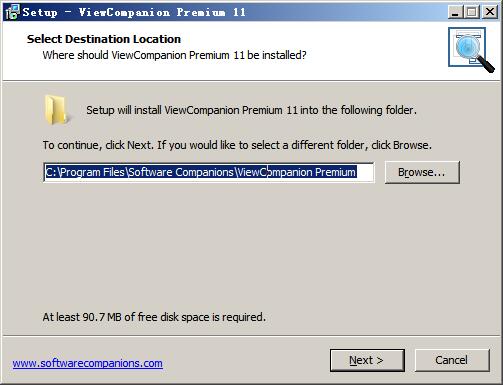Click the yellow folder icon
This screenshot has height=385, width=503.
click(x=57, y=110)
